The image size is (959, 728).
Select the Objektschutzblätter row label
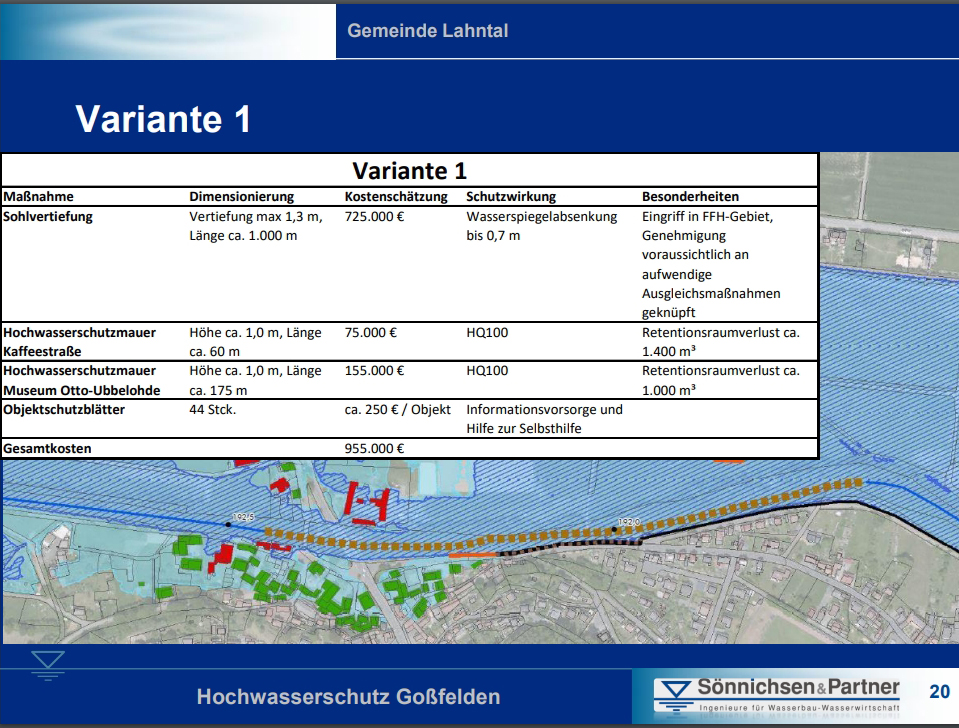click(63, 410)
